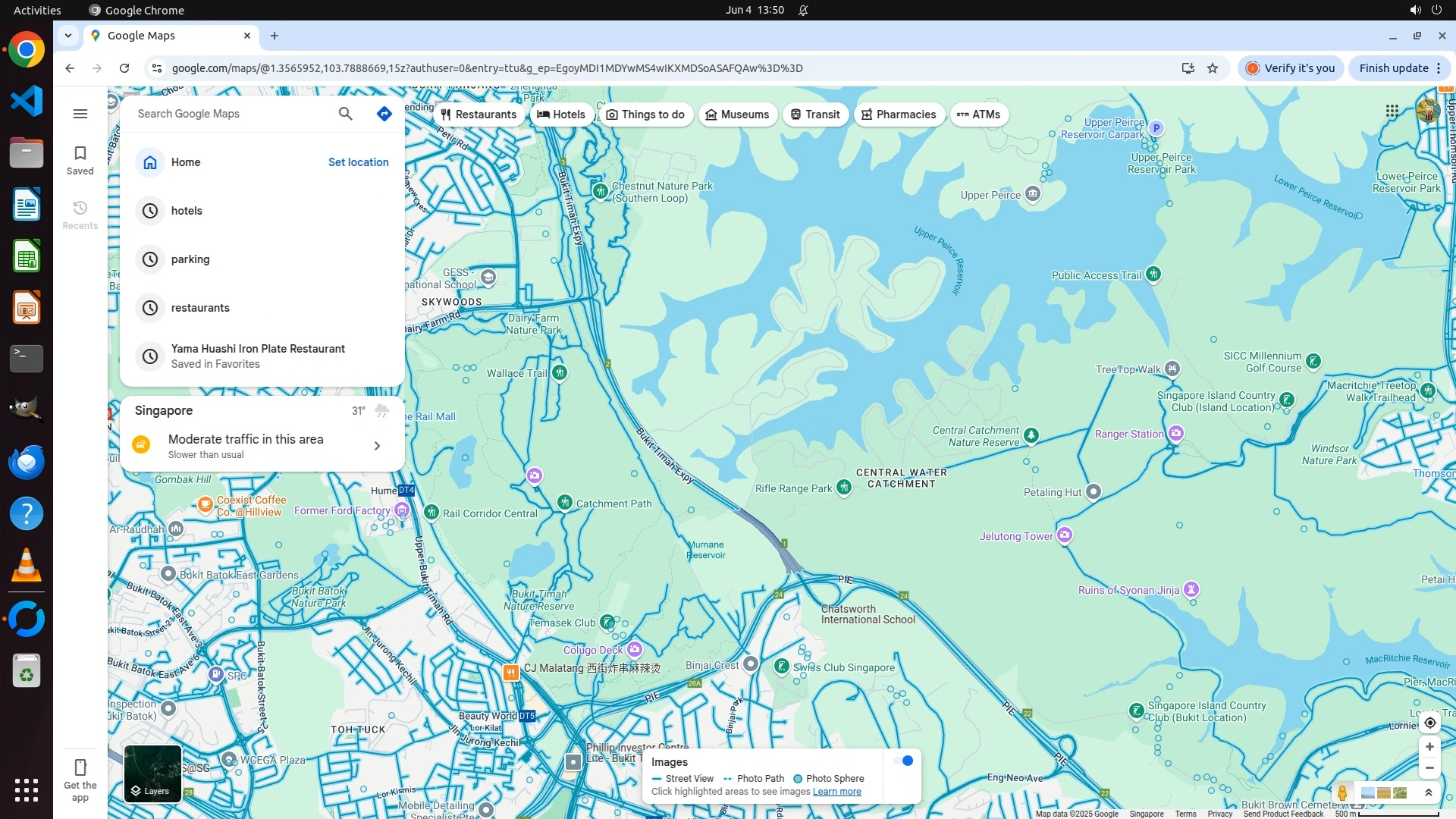Click the Learn more link

(x=836, y=792)
